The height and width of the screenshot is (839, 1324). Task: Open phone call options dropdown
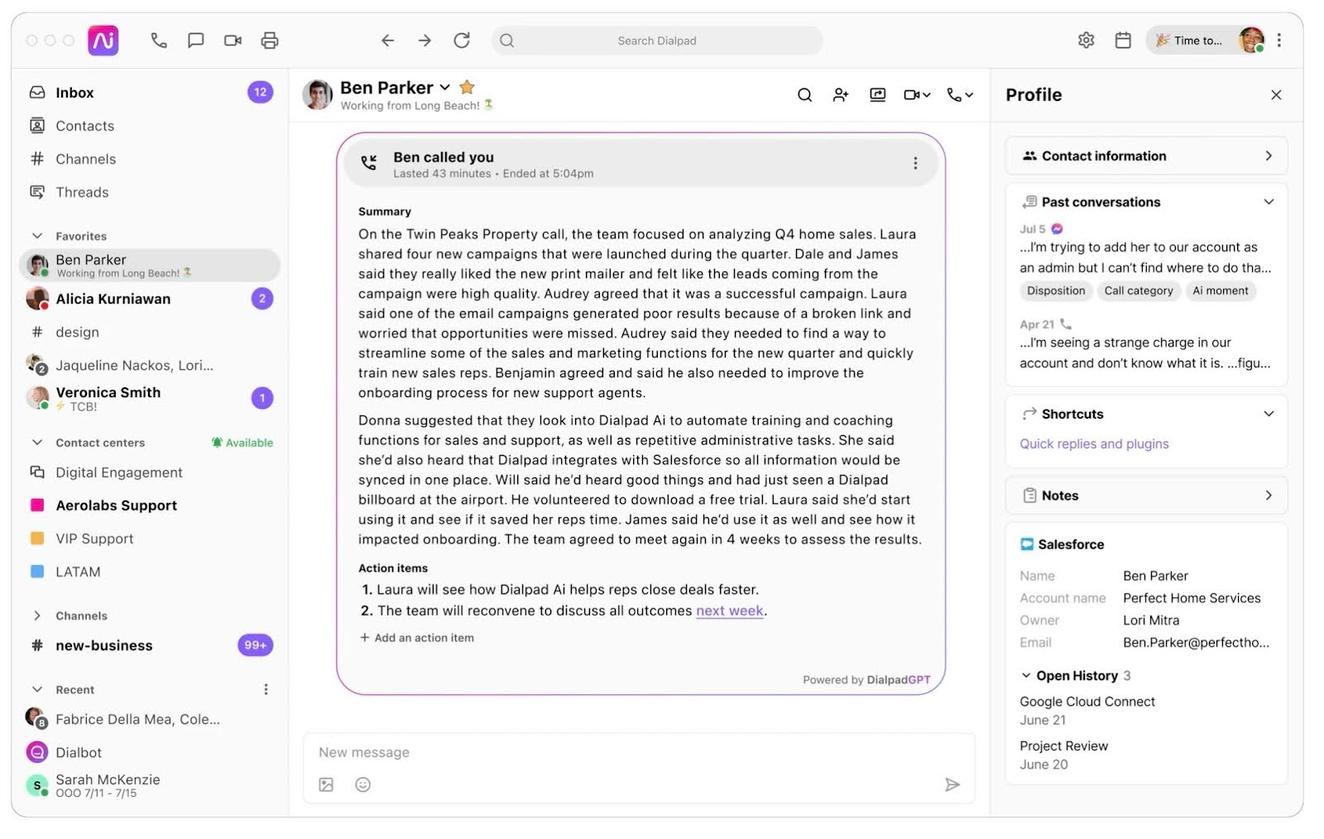(x=960, y=95)
